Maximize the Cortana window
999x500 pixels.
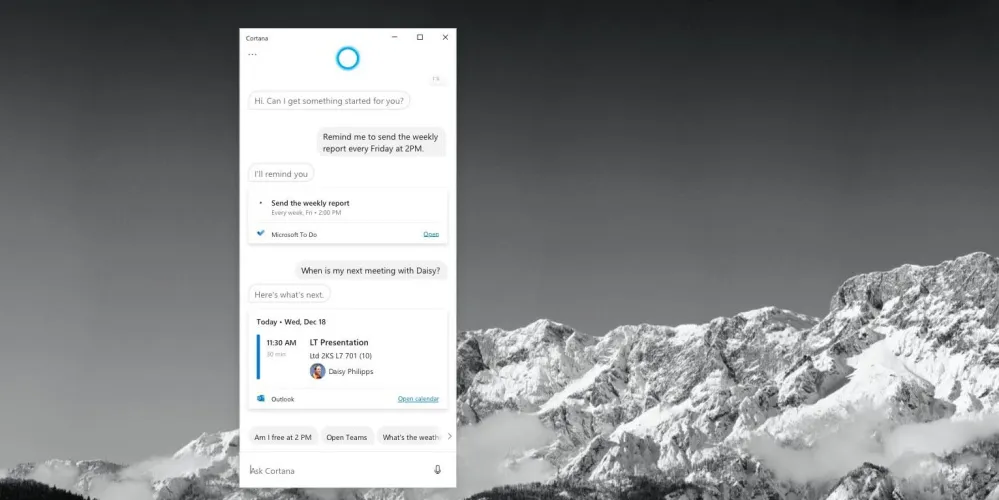[420, 38]
